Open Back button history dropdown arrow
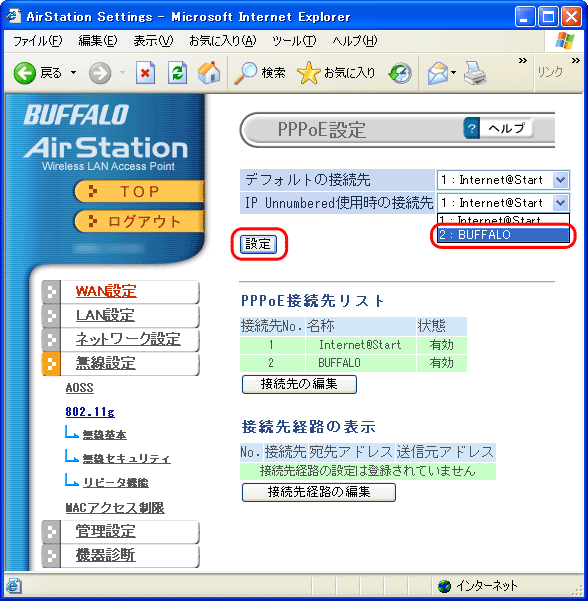Image resolution: width=588 pixels, height=601 pixels. click(73, 72)
